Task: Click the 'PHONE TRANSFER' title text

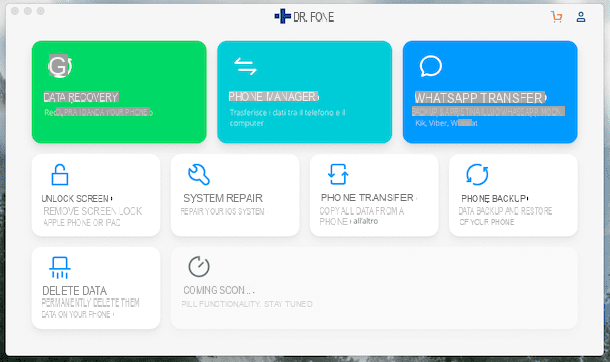Action: coord(367,198)
